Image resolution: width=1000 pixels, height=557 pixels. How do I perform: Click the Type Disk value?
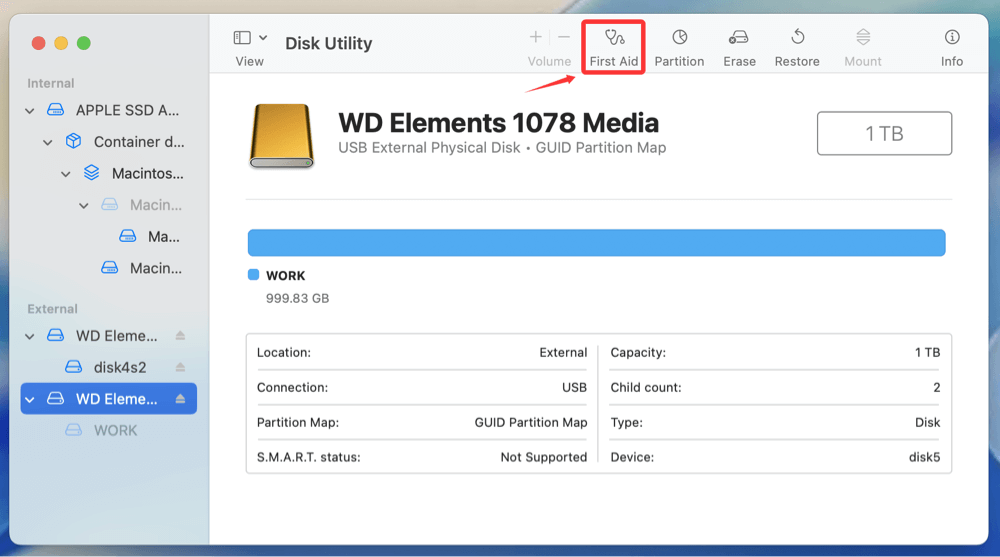(927, 422)
